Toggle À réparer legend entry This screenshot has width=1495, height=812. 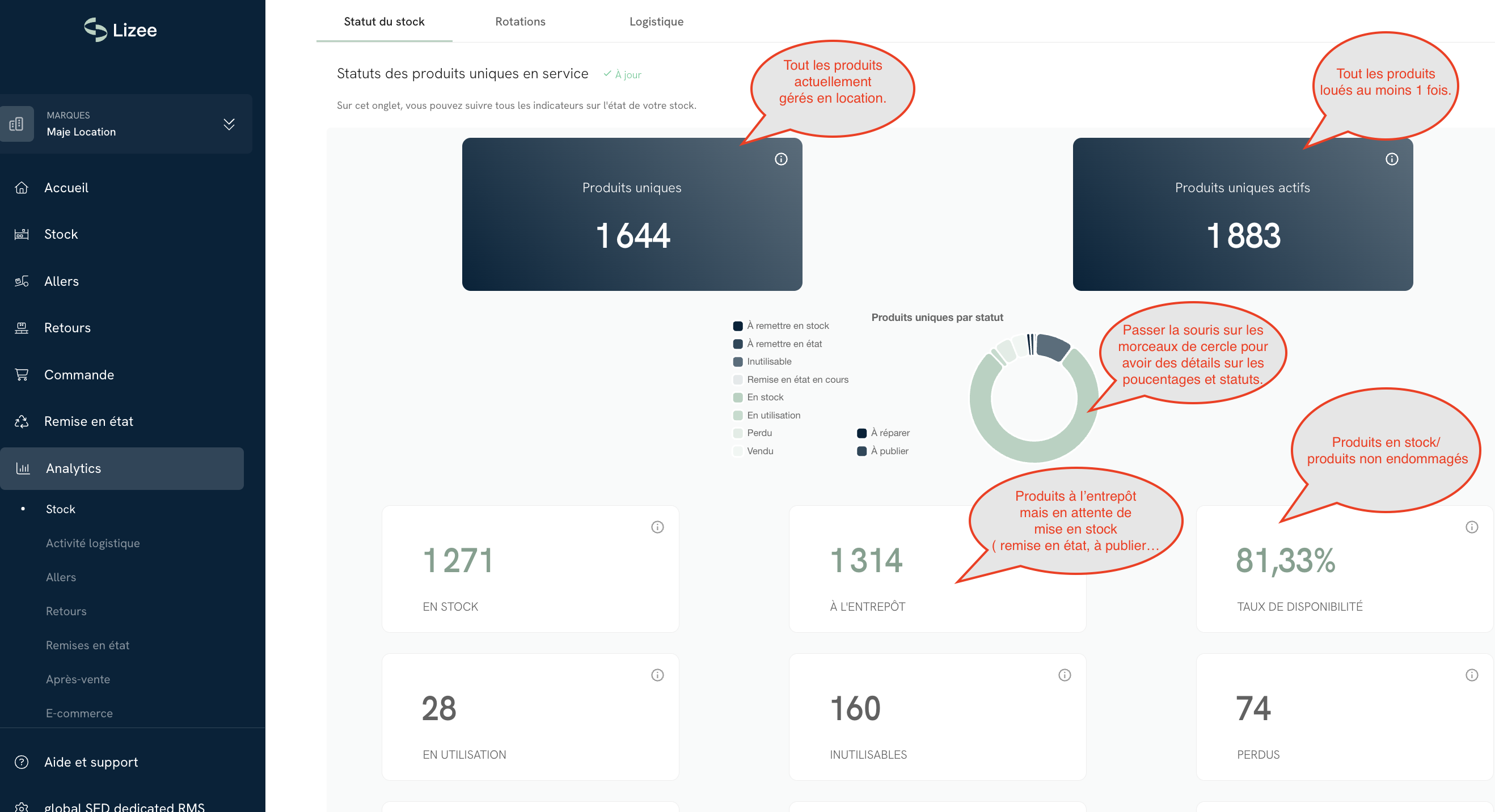[889, 433]
